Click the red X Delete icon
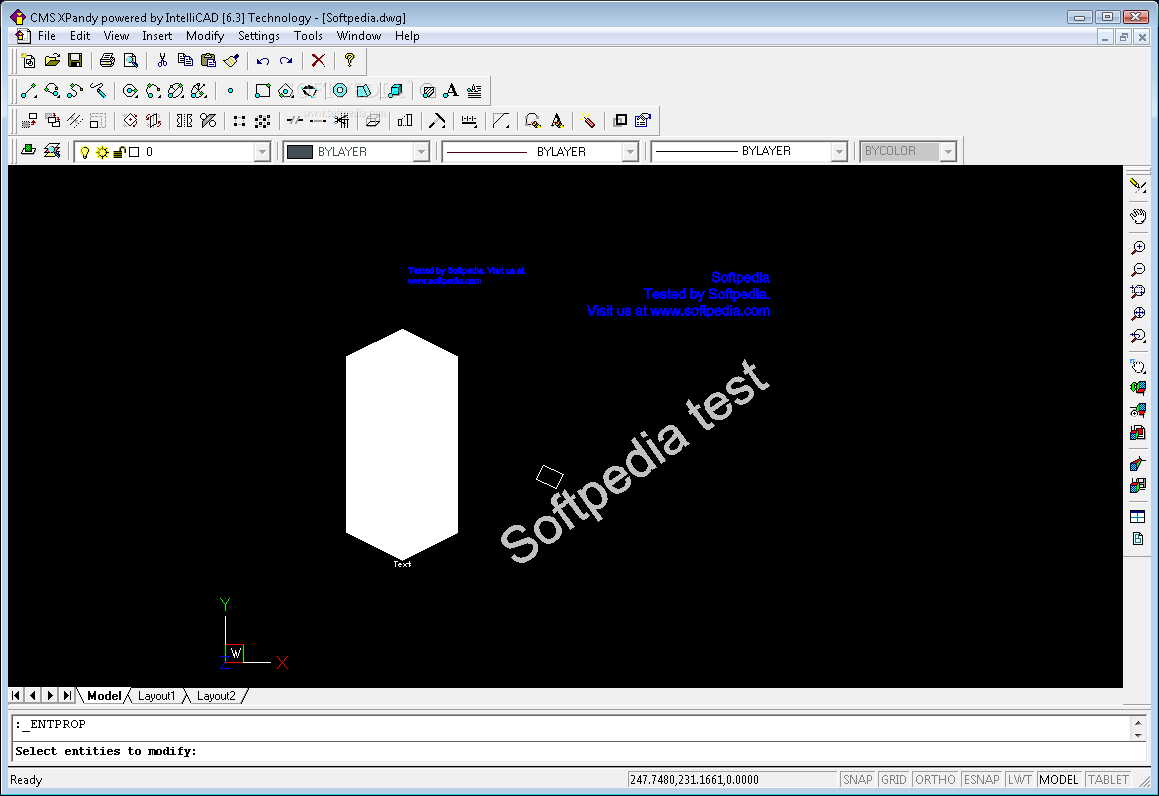The height and width of the screenshot is (796, 1159). click(x=318, y=61)
